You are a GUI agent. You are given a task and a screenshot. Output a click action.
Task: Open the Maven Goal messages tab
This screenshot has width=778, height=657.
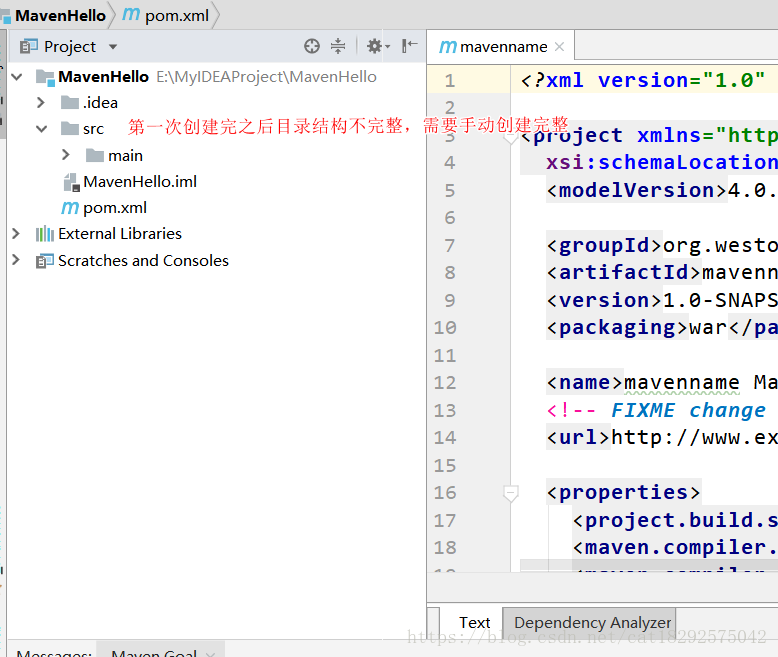[x=154, y=653]
